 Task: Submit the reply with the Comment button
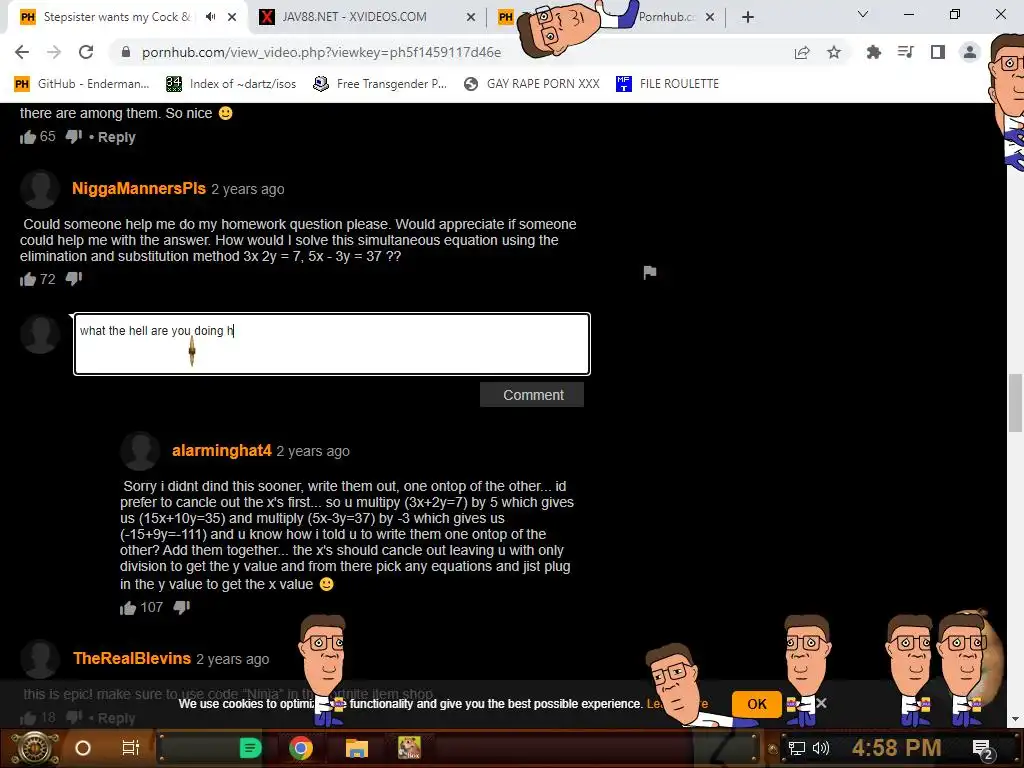coord(532,394)
